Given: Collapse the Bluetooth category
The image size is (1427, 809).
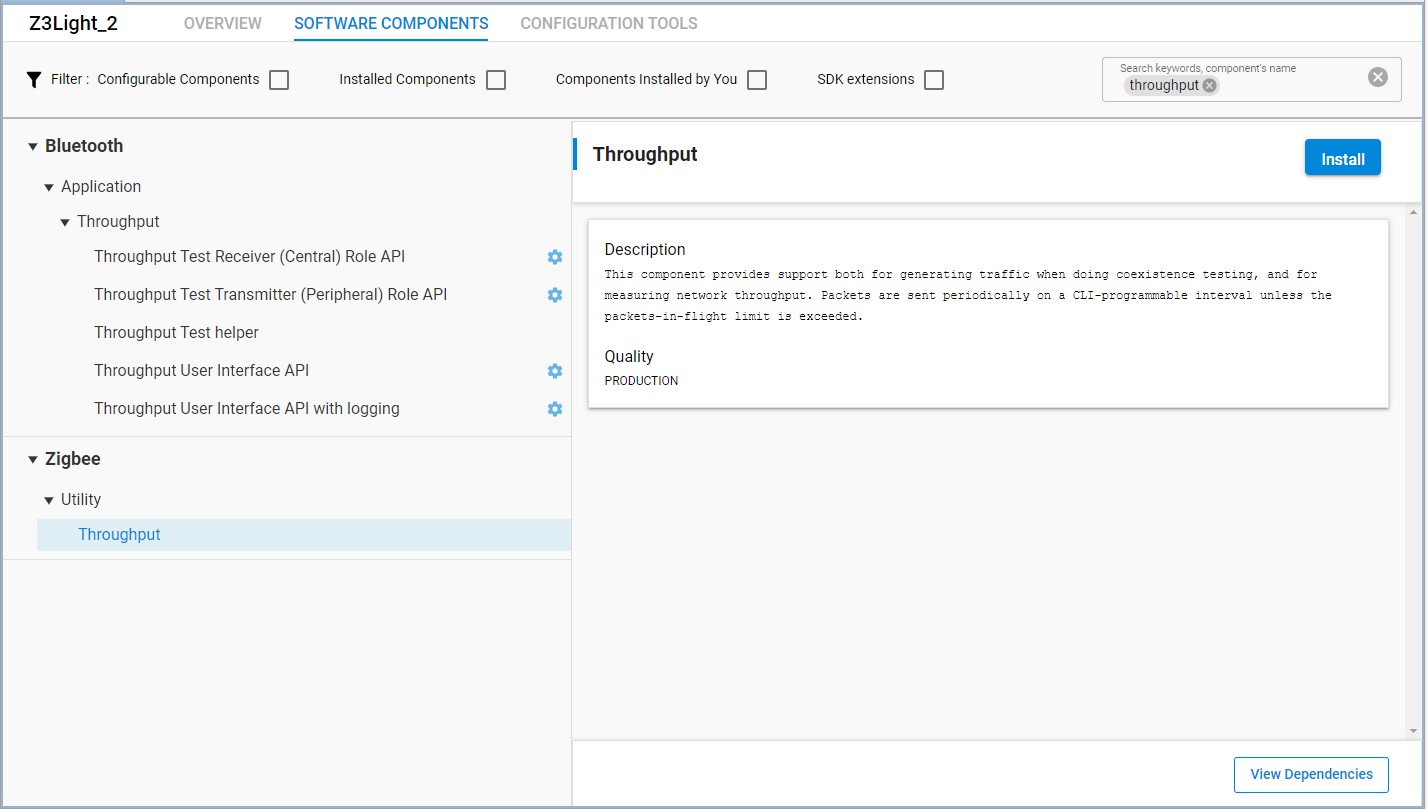Looking at the screenshot, I should pos(32,147).
